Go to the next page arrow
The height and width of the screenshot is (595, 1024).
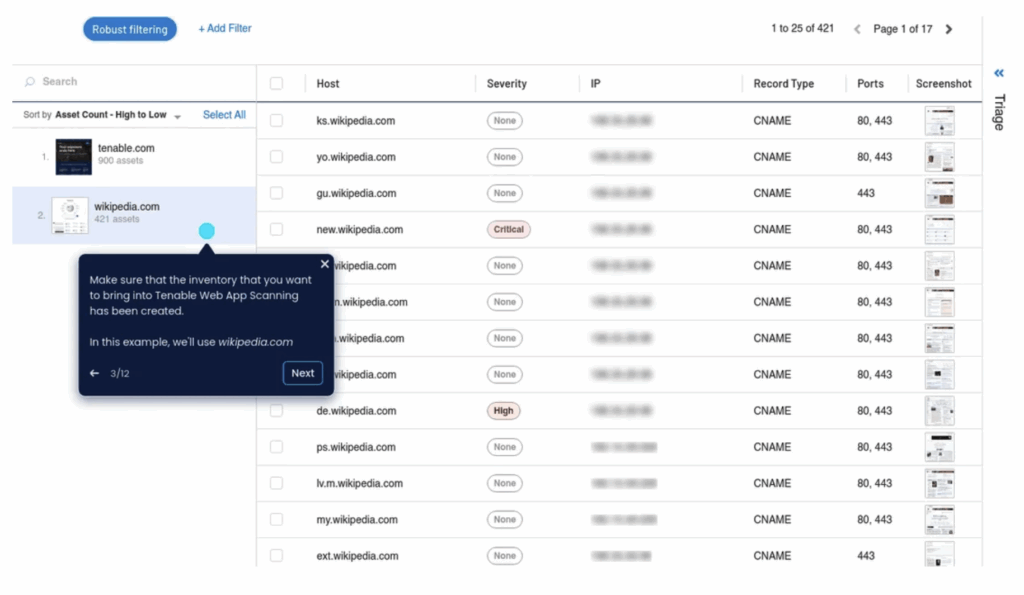949,29
